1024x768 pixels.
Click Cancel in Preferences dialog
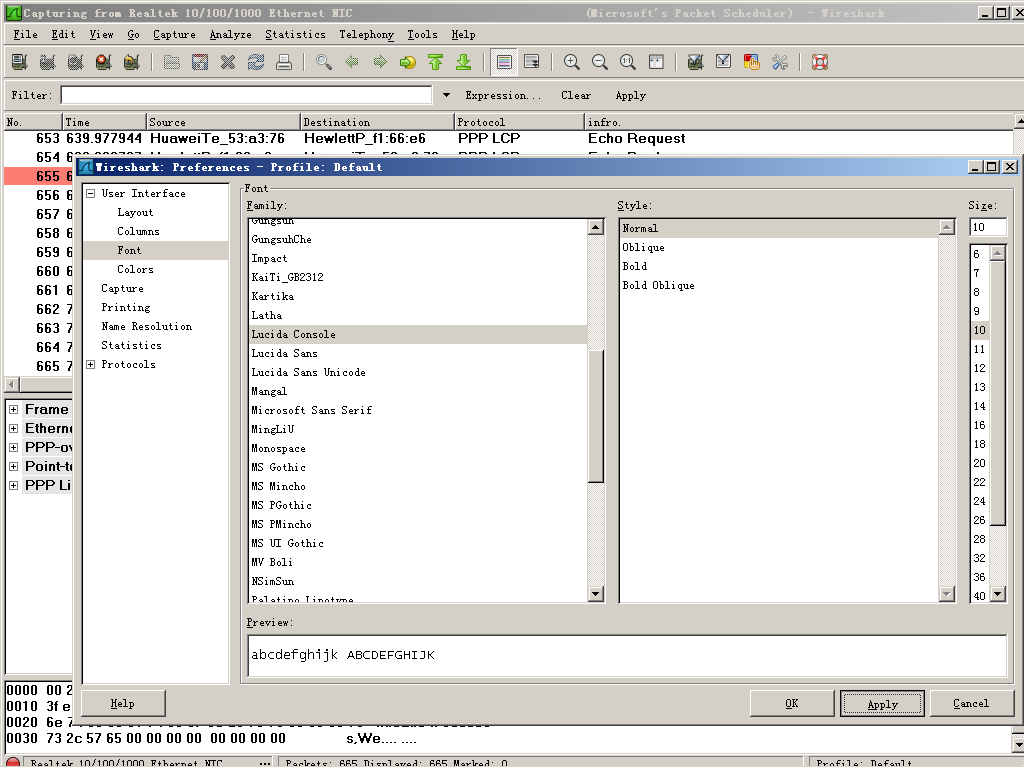tap(971, 703)
